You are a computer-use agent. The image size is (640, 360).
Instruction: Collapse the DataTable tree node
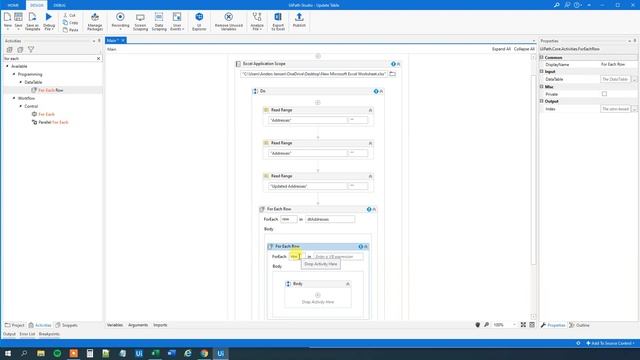point(21,82)
